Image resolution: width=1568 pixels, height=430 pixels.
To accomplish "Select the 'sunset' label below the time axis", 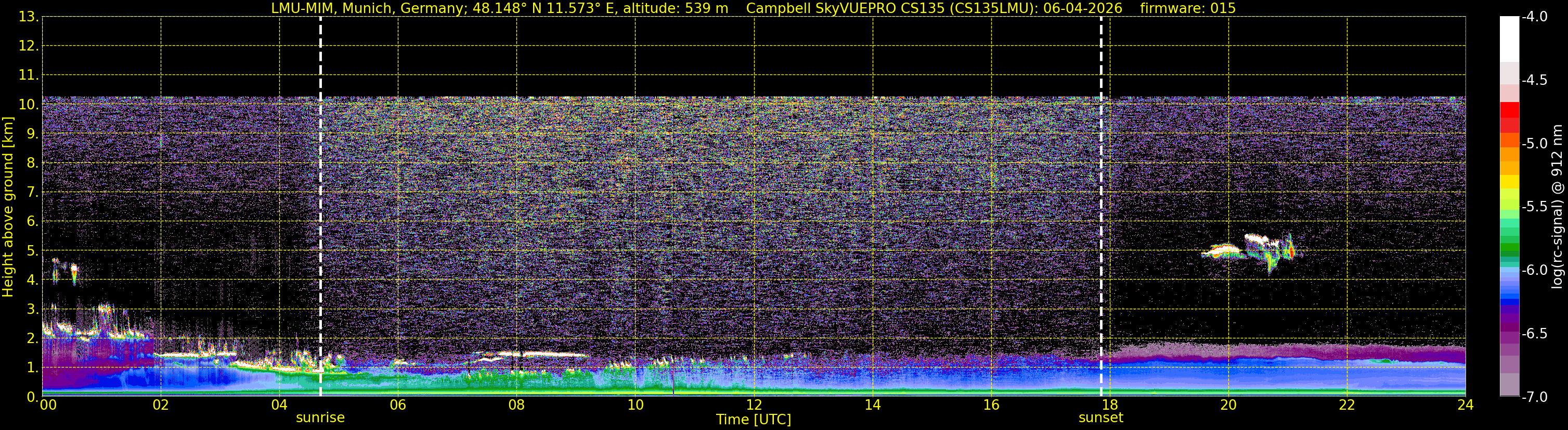I will tap(1101, 418).
